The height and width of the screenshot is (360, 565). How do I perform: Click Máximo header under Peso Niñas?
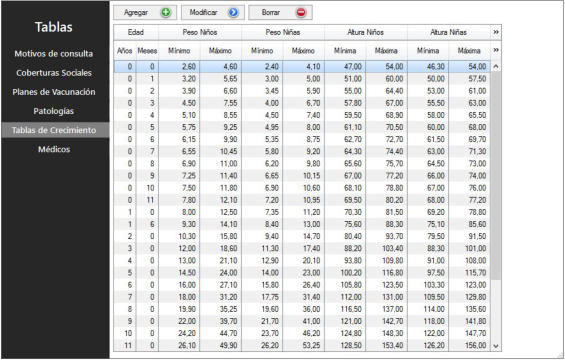(x=303, y=51)
